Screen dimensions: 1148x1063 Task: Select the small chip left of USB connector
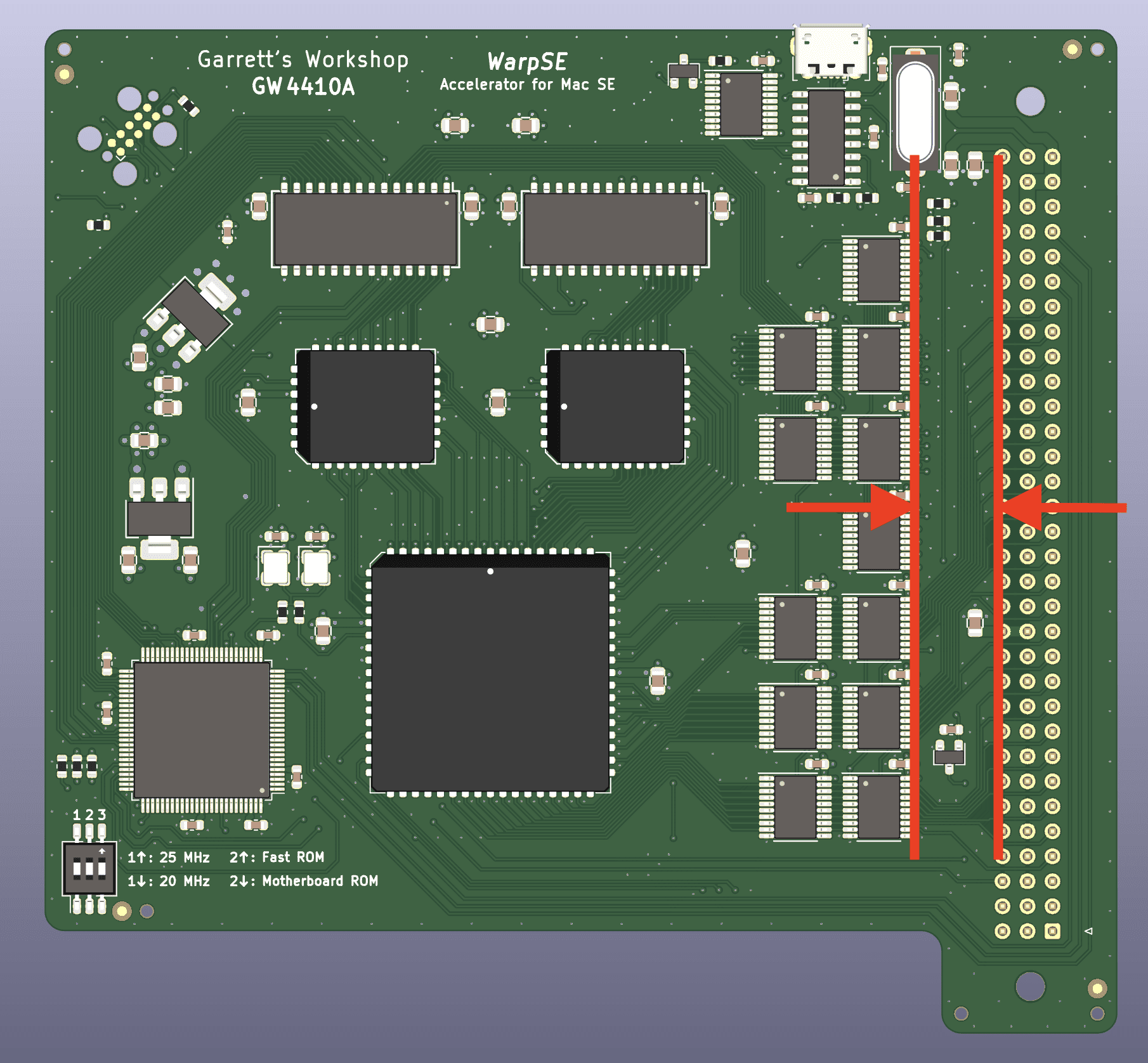(741, 104)
